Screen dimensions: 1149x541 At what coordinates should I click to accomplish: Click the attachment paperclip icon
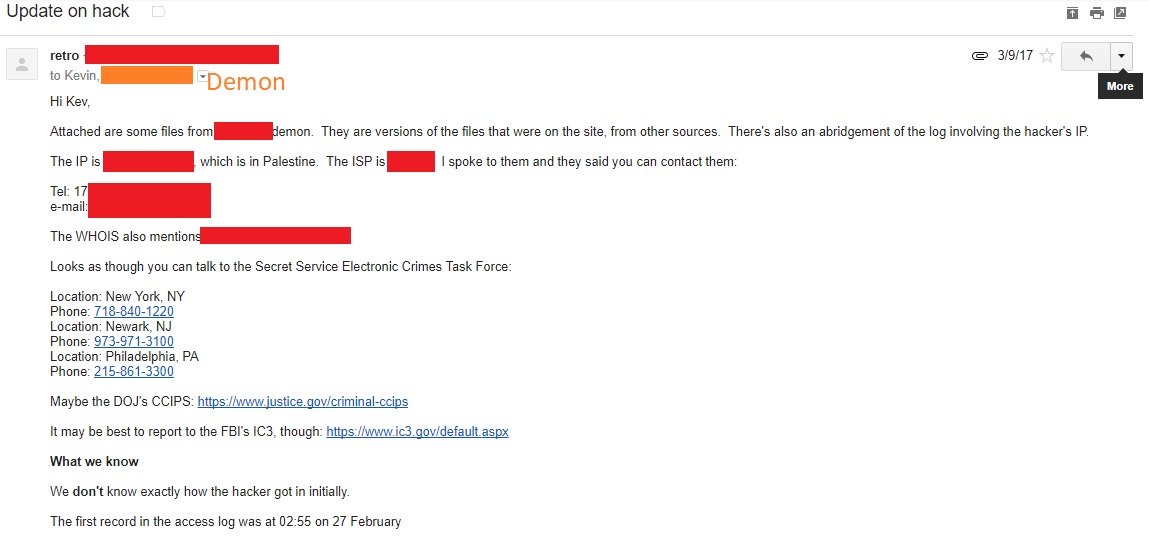pos(980,56)
